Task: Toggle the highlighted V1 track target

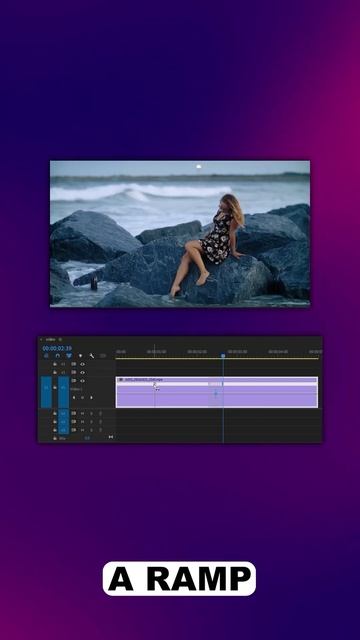Action: tap(63, 392)
